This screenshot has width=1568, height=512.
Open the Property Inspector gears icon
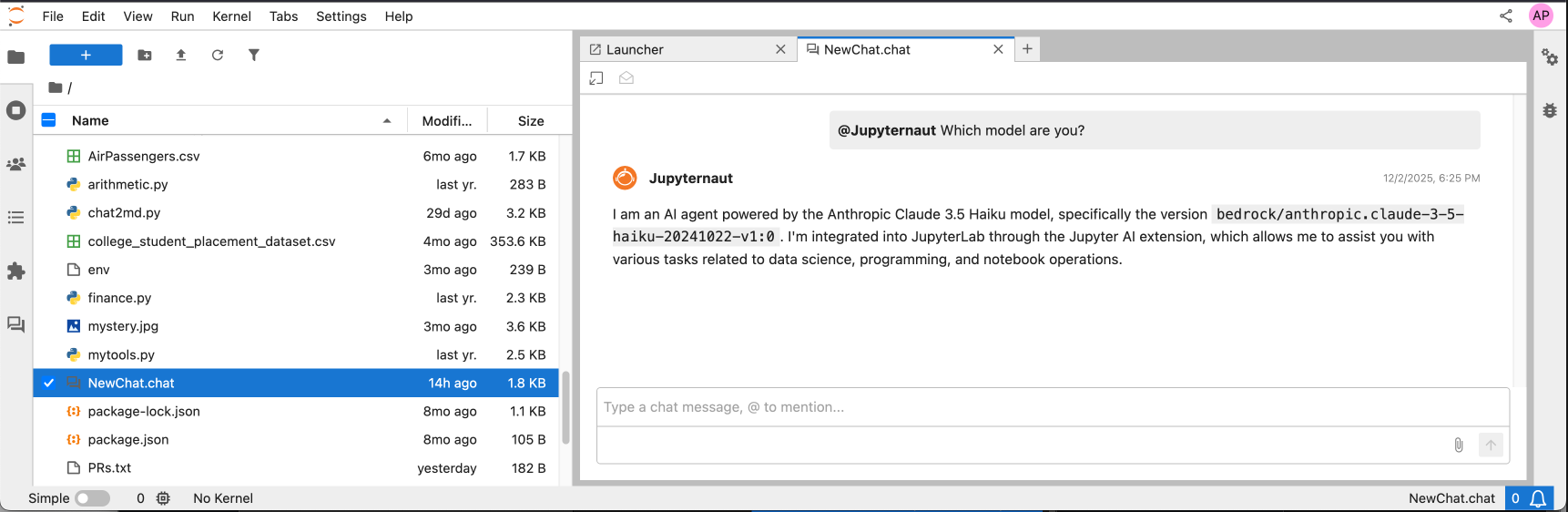[x=1549, y=56]
